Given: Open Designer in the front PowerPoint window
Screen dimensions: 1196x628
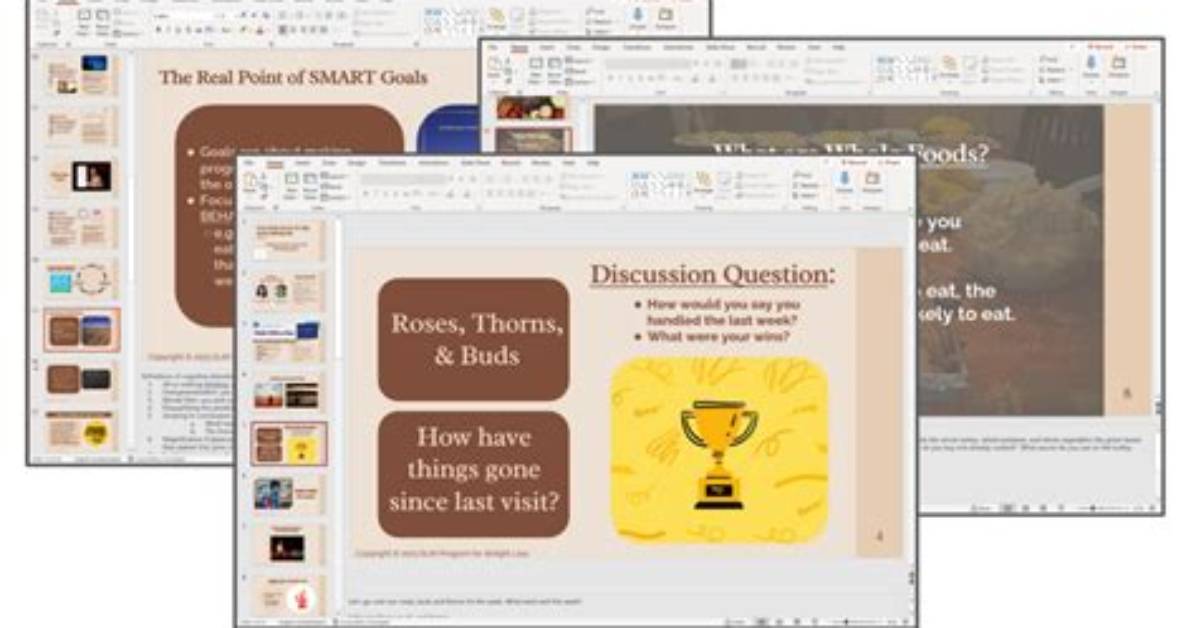Looking at the screenshot, I should click(873, 182).
